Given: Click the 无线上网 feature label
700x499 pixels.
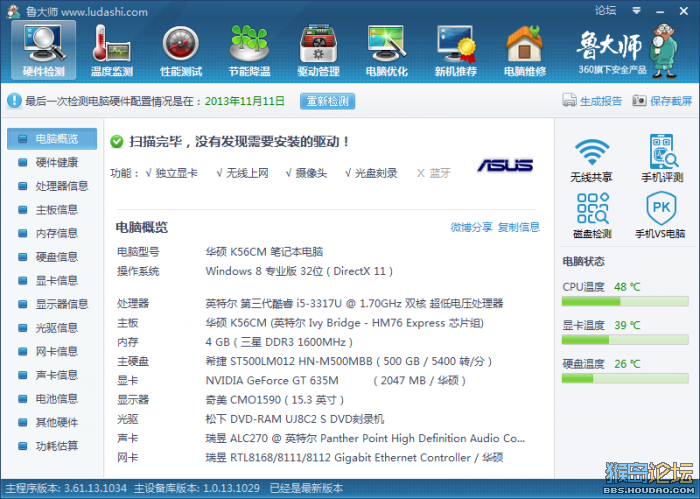Looking at the screenshot, I should (247, 173).
